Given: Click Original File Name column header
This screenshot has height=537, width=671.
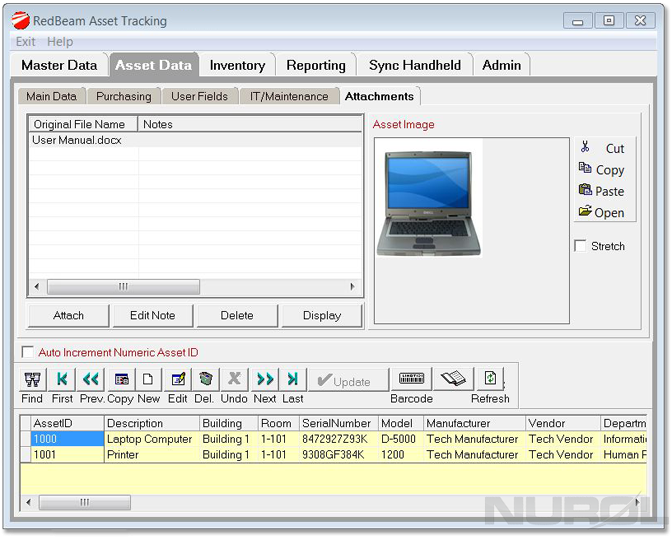Looking at the screenshot, I should click(83, 124).
